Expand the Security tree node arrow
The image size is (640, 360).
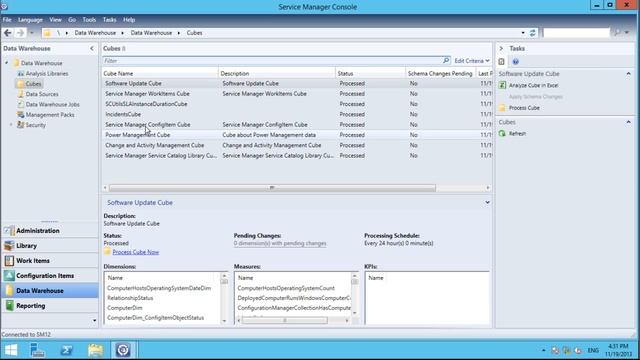11,124
